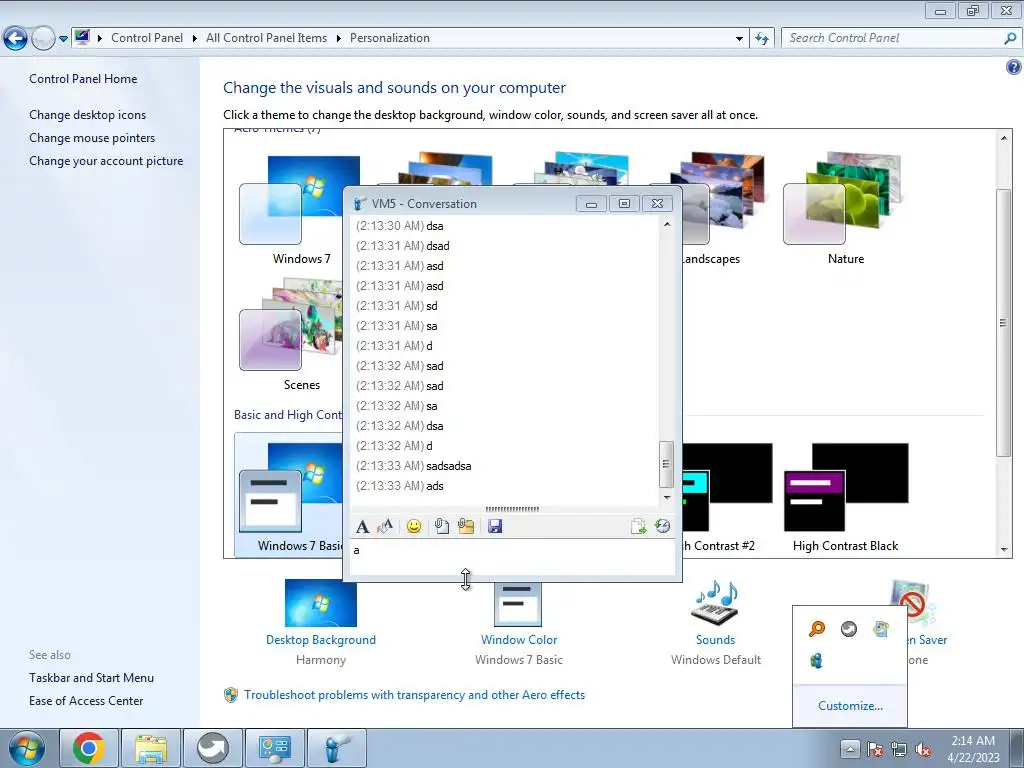
Task: Click the send file icon with green arrow
Action: pos(638,526)
